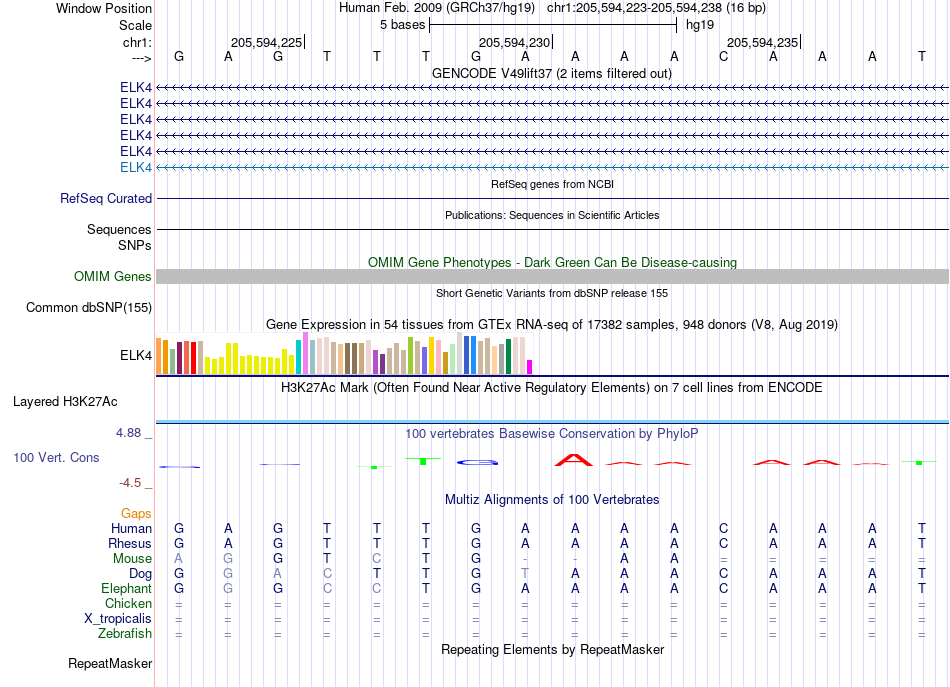Viewport: 950px width, 687px height.
Task: Open the OMIM Genes track label
Action: 112,276
